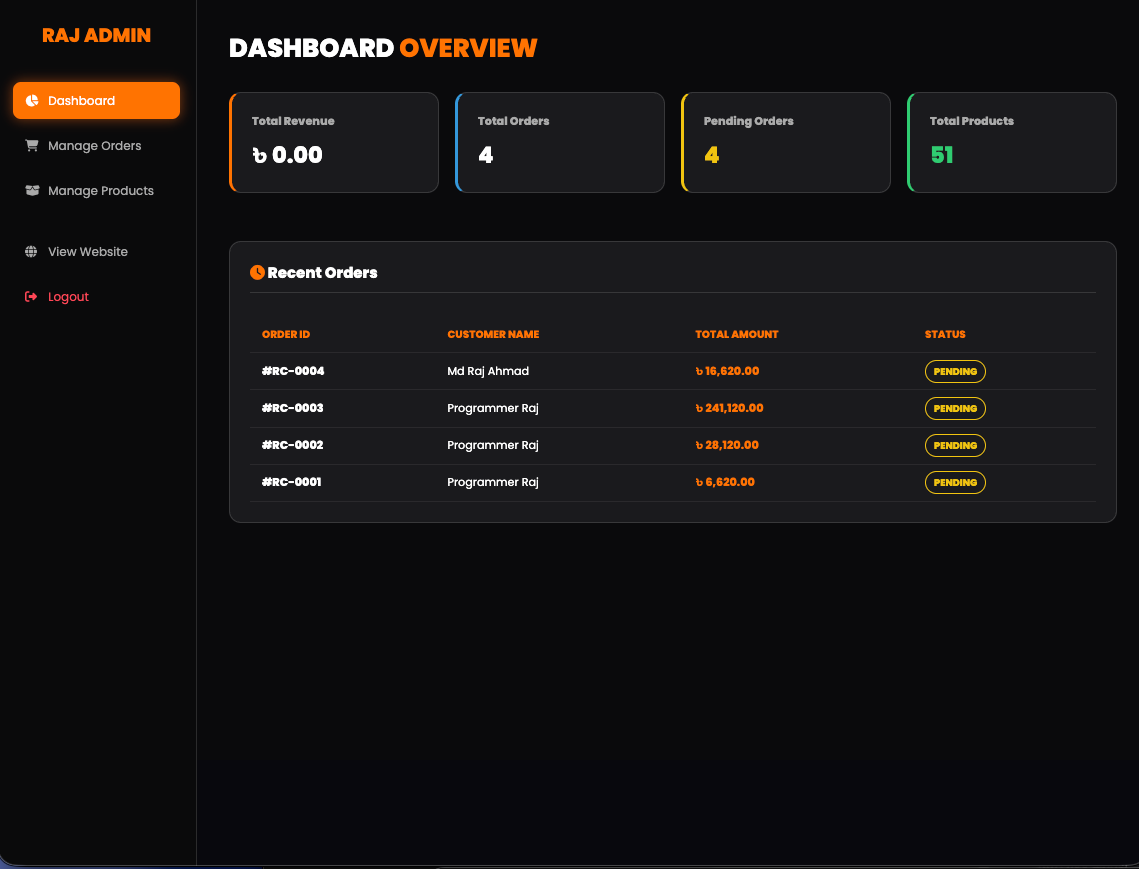Click the STATUS column header
Viewport: 1139px width, 869px height.
click(x=945, y=334)
